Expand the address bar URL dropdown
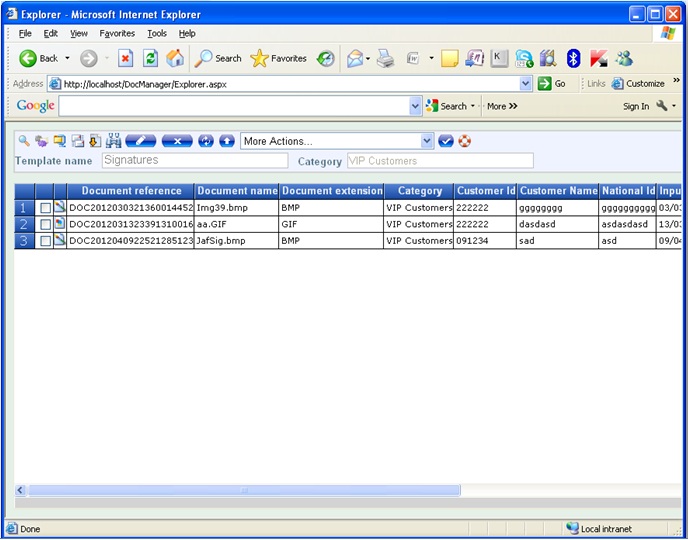 tap(526, 84)
